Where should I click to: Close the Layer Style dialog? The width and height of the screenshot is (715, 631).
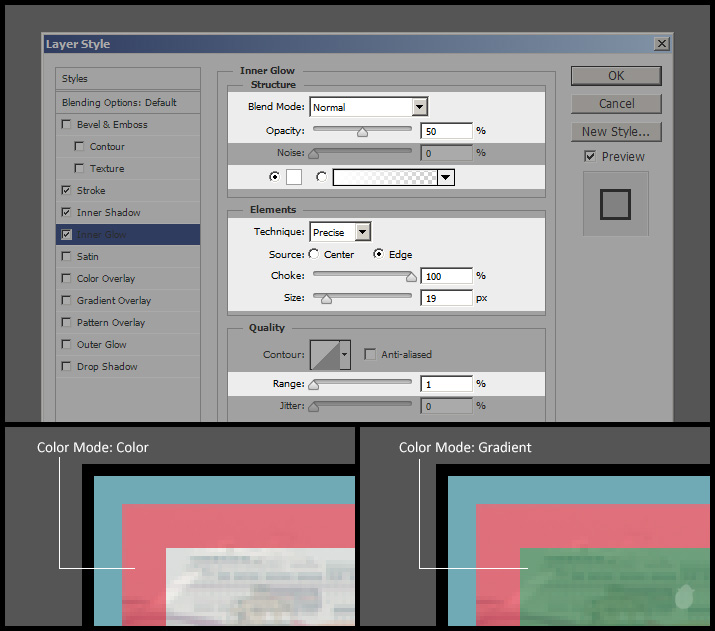pyautogui.click(x=661, y=44)
